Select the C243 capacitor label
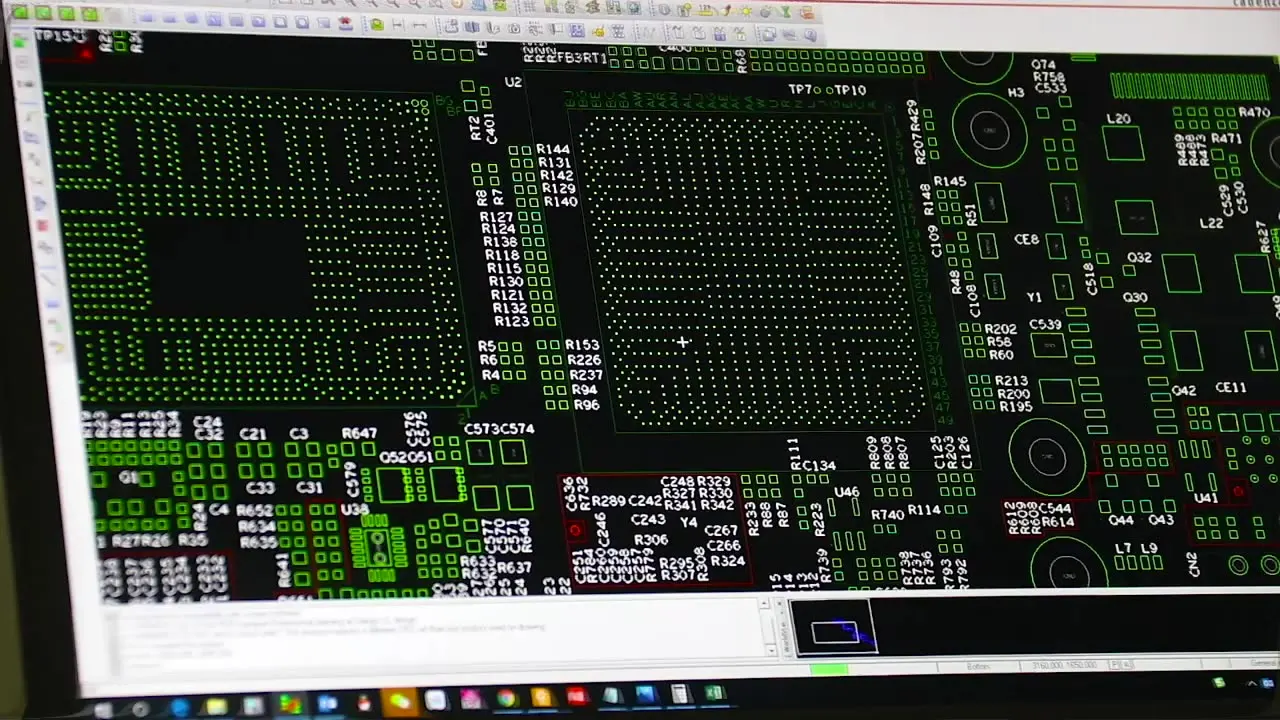 (x=648, y=520)
